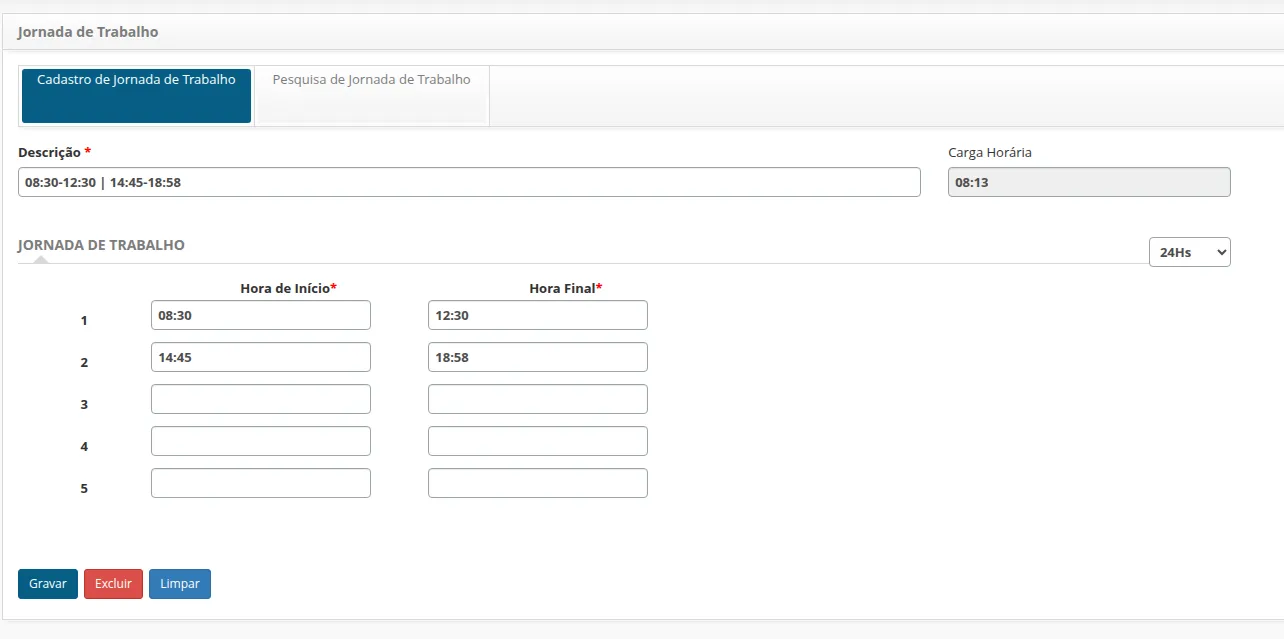
Task: Click the Jornada de Trabalho panel title
Action: (88, 32)
